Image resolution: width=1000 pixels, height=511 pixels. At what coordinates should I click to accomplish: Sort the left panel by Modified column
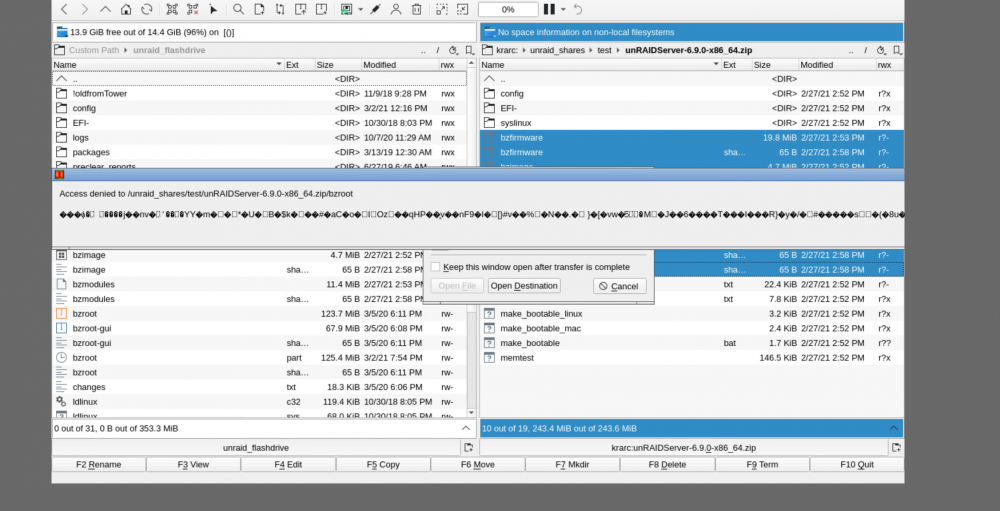coord(399,64)
